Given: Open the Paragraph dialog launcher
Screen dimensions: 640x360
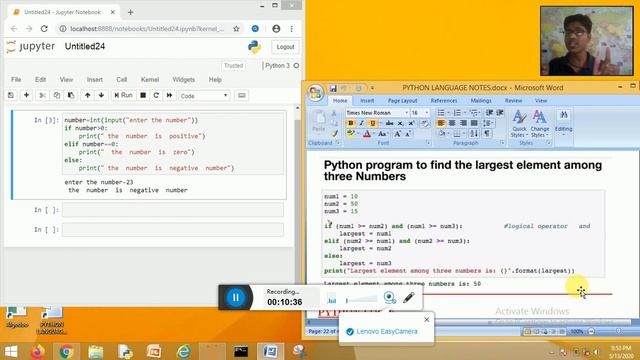Looking at the screenshot, I should [x=502, y=143].
